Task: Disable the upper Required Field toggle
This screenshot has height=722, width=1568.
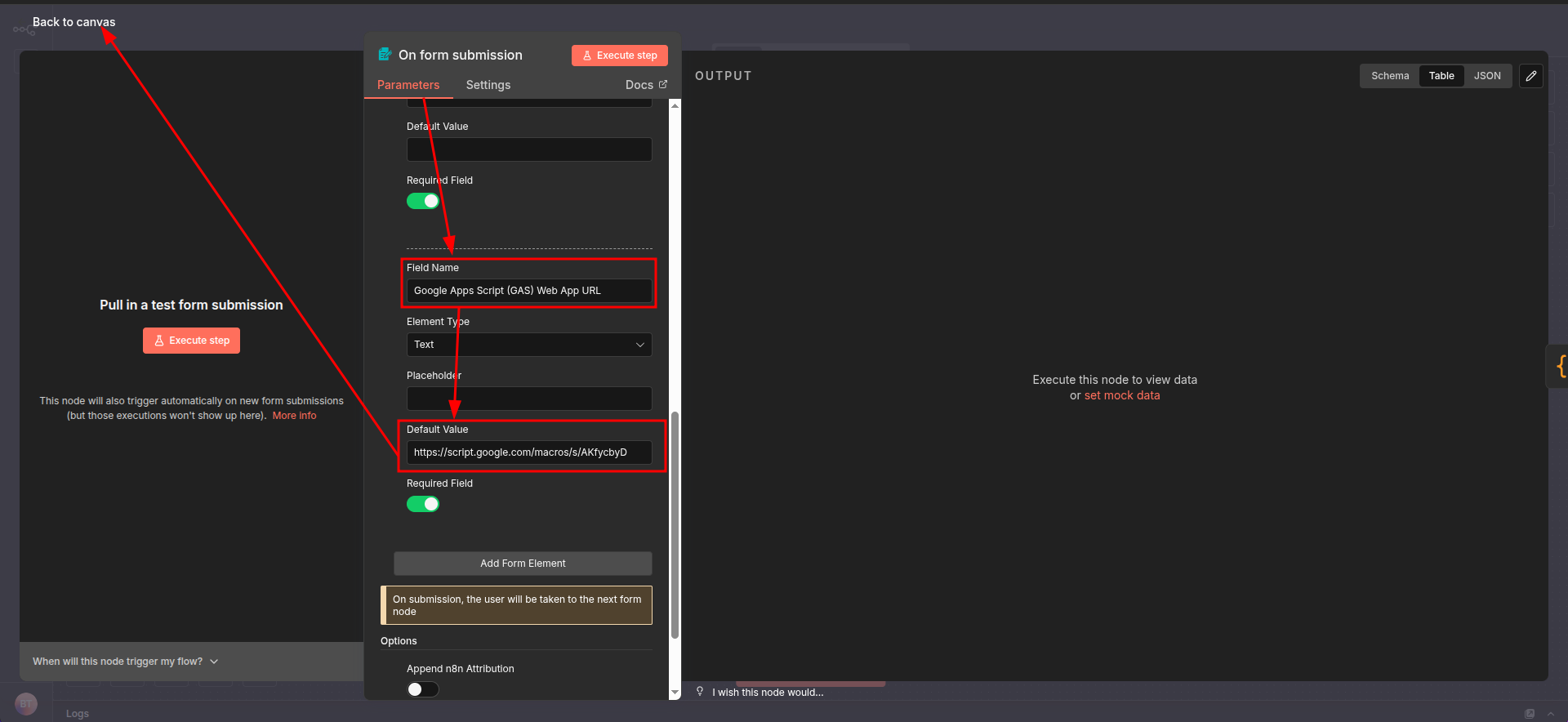Action: click(423, 201)
